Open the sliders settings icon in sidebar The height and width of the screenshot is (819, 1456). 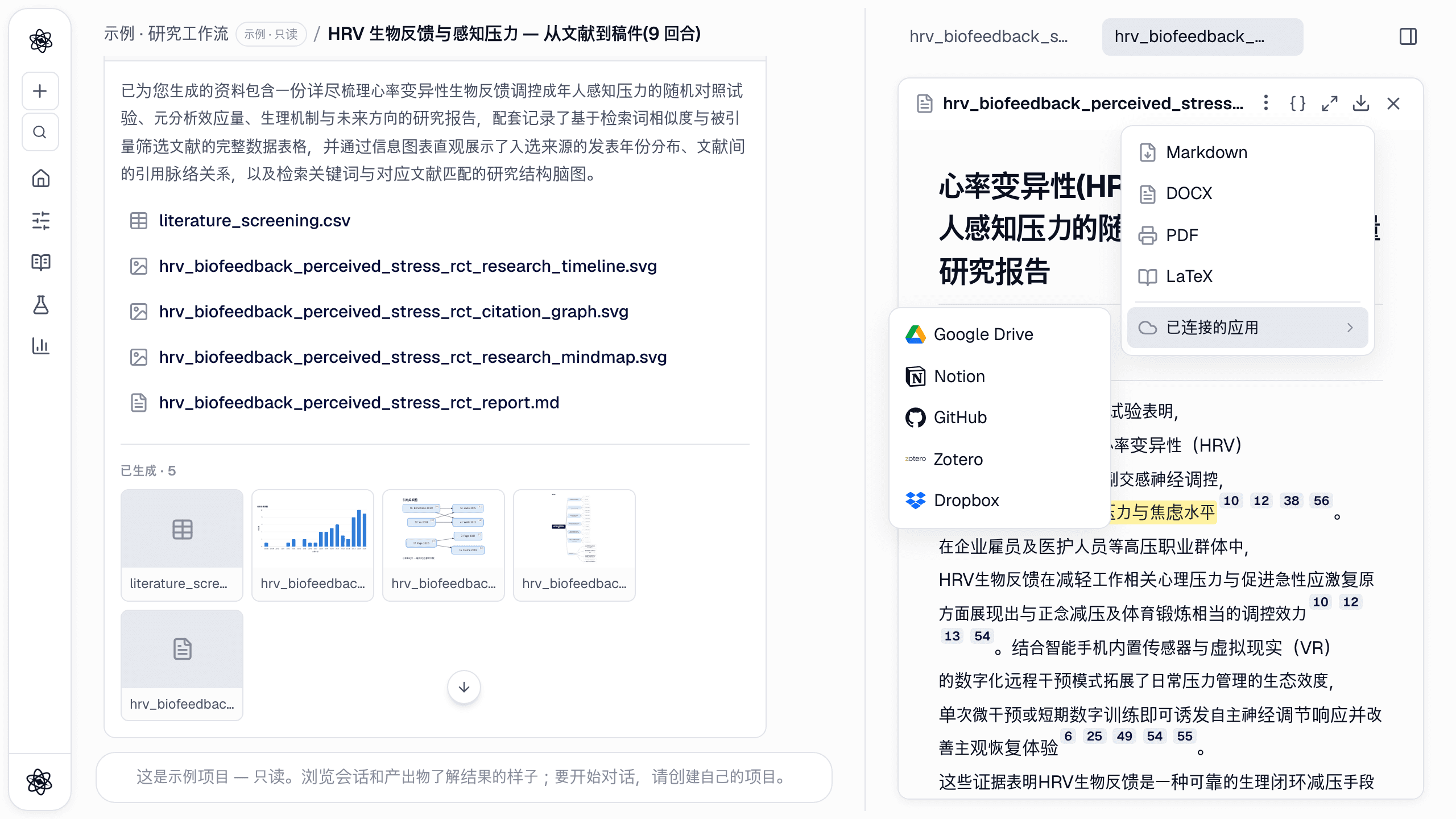40,221
